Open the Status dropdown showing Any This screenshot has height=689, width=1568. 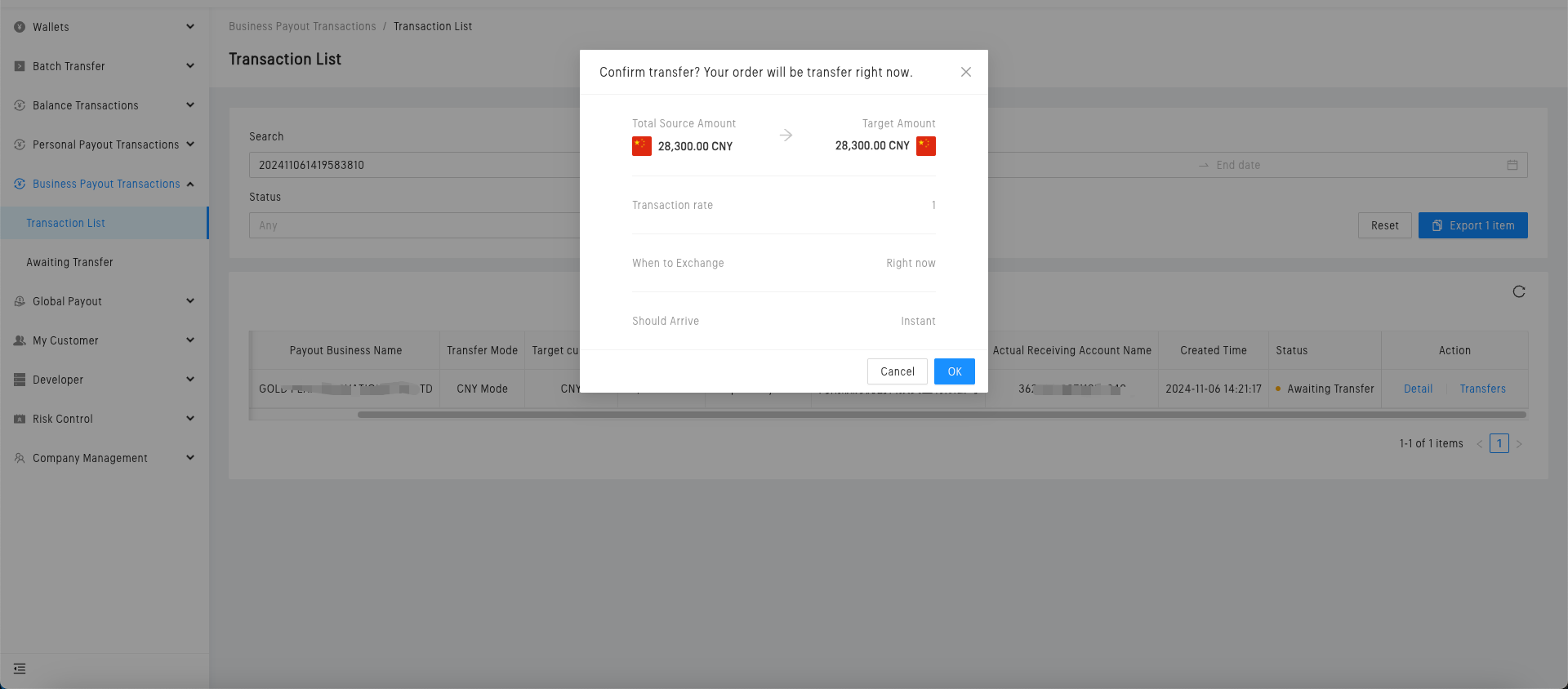pos(414,225)
